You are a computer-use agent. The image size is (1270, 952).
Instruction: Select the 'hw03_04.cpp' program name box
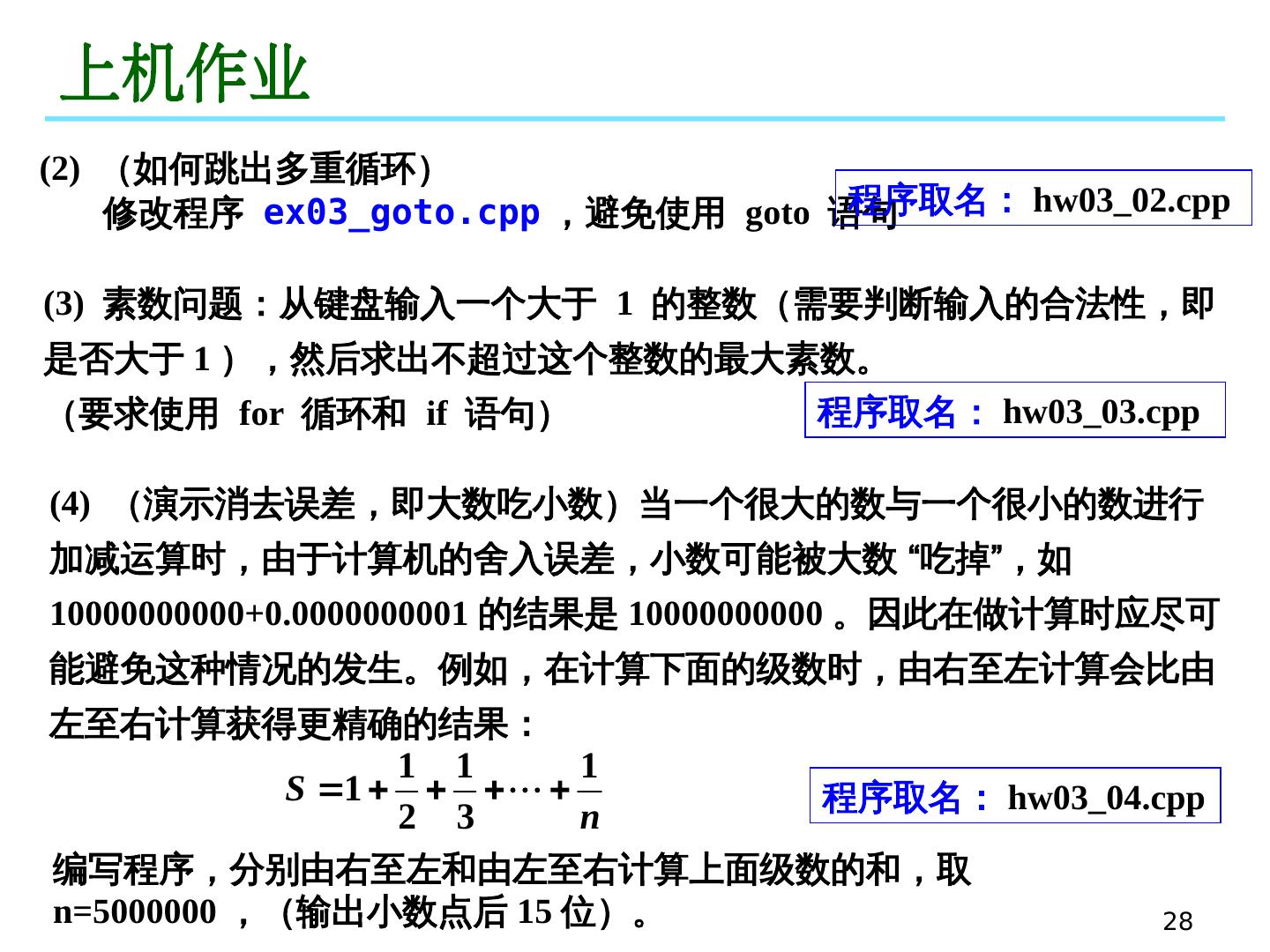pyautogui.click(x=1015, y=795)
